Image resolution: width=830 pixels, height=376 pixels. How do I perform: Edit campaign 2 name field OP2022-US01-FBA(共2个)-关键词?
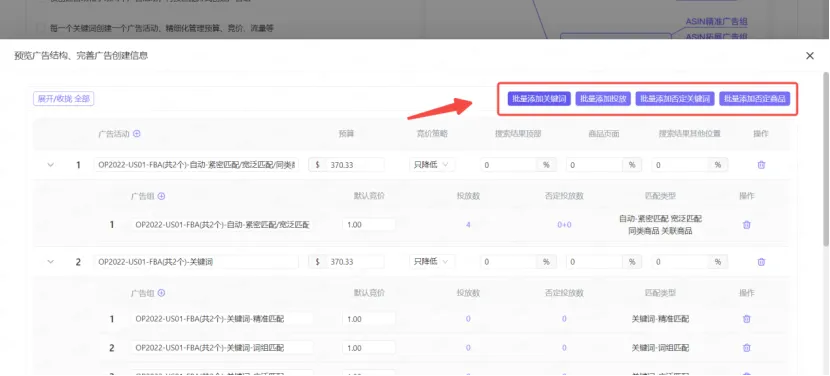click(x=196, y=262)
